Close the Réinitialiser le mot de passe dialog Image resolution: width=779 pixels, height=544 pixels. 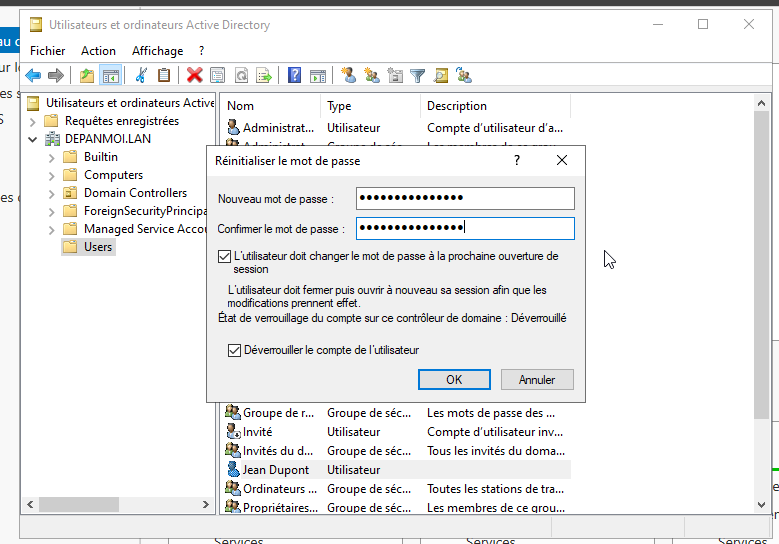[x=562, y=160]
